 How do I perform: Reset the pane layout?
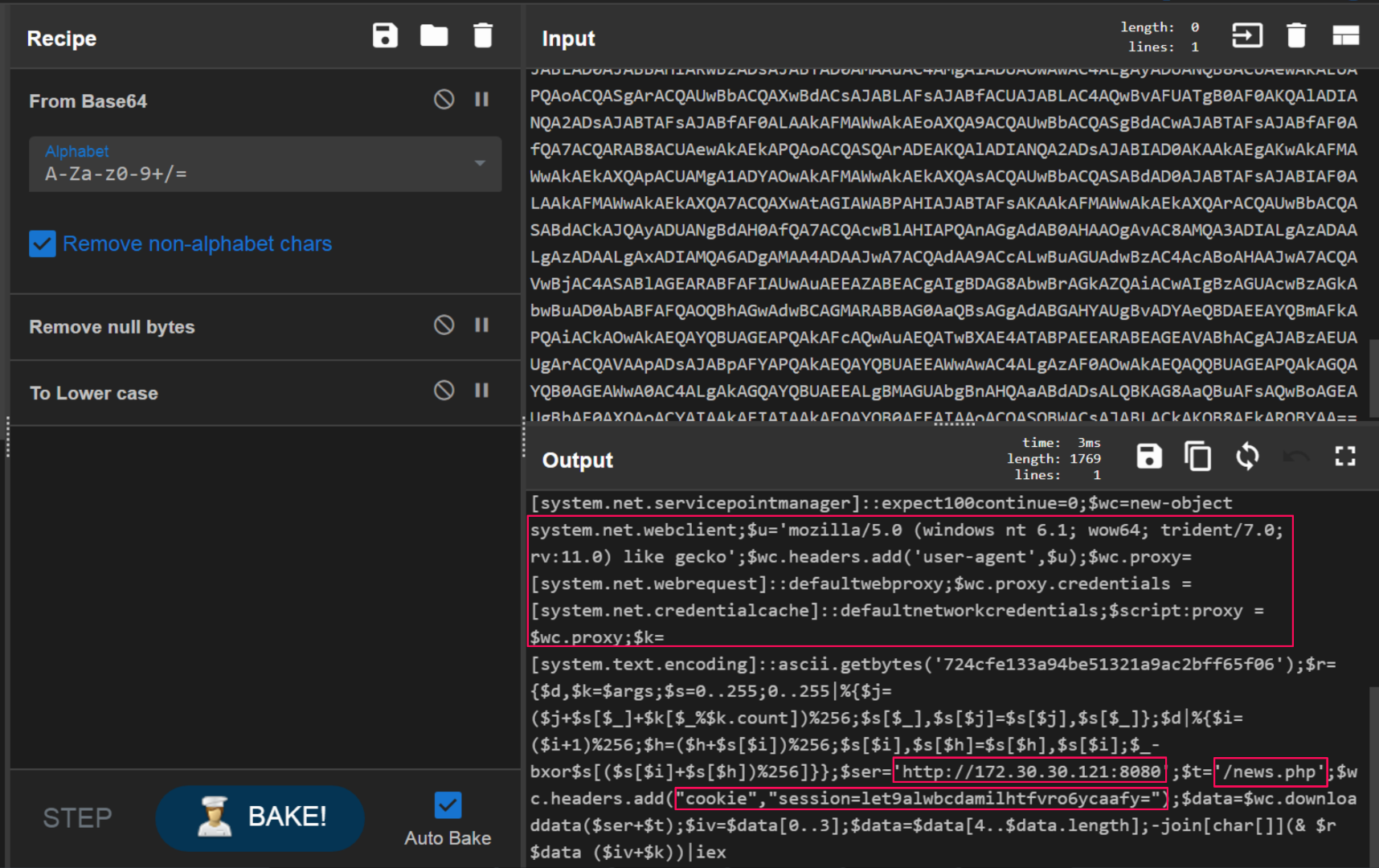(x=1346, y=35)
